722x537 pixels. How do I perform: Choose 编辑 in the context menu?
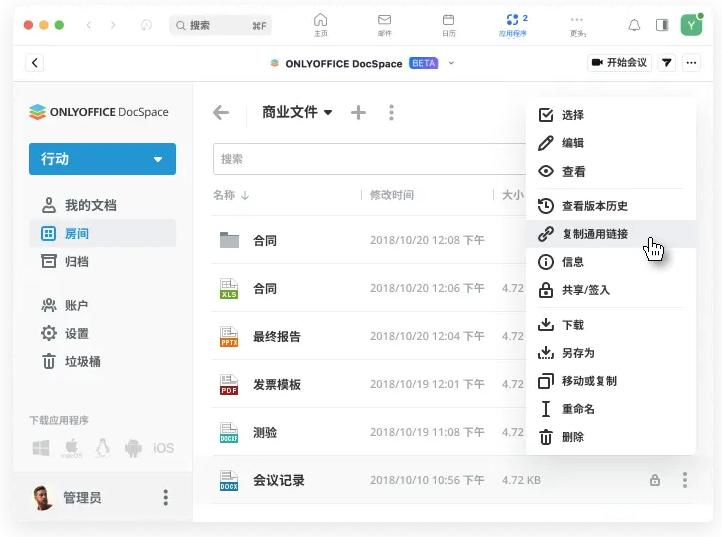point(611,143)
